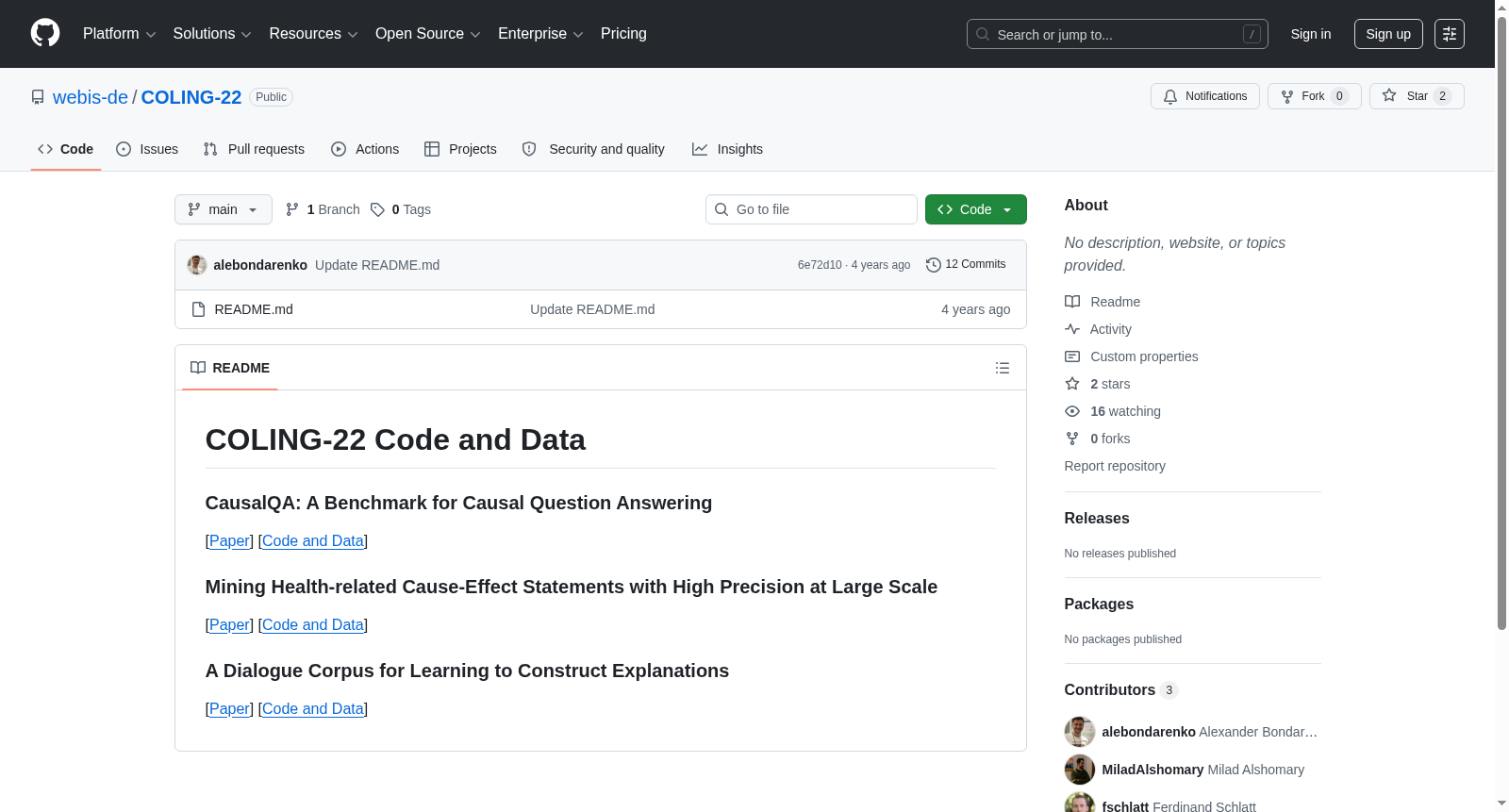This screenshot has height=812, width=1509.
Task: Open alebondarenko's avatar in commit bar
Action: [197, 265]
